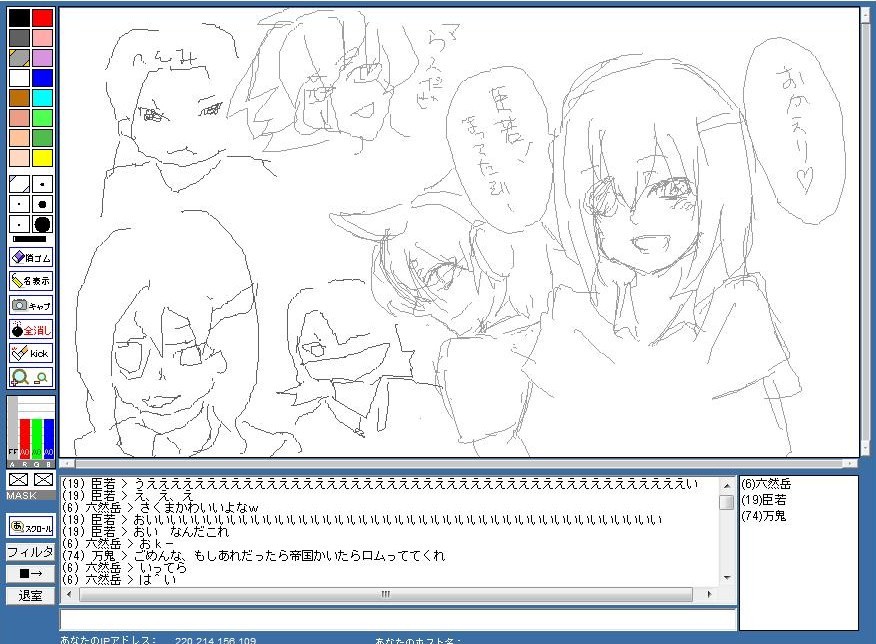Click the kick button
Image resolution: width=876 pixels, height=644 pixels.
31,354
